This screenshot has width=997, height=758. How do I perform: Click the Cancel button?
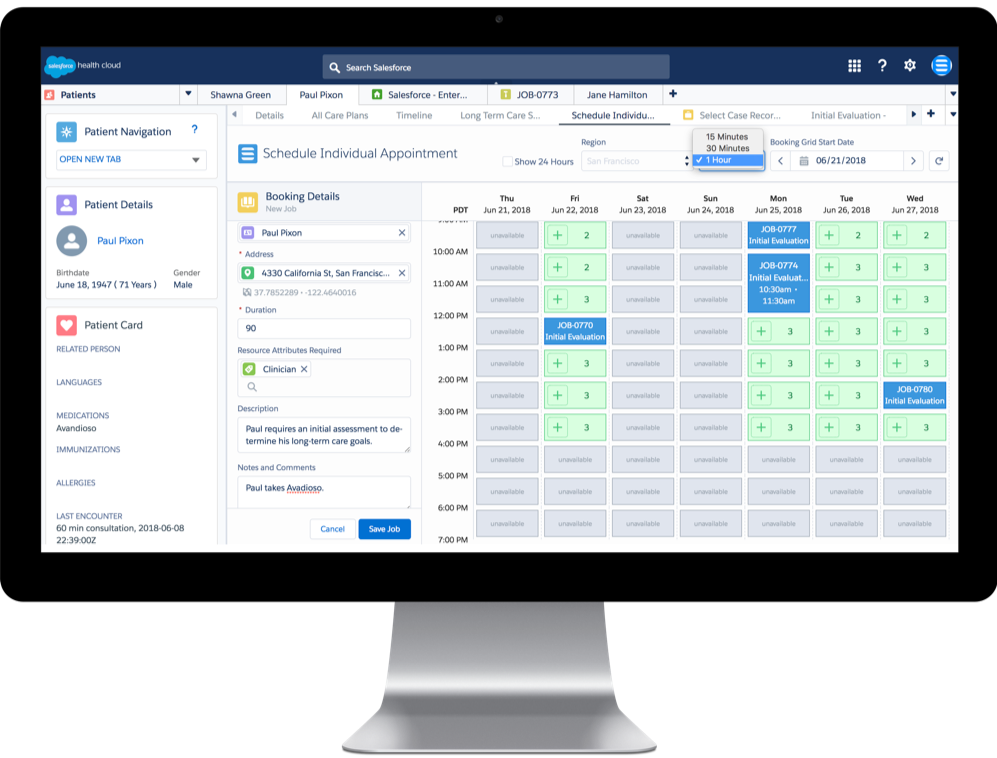[x=332, y=529]
